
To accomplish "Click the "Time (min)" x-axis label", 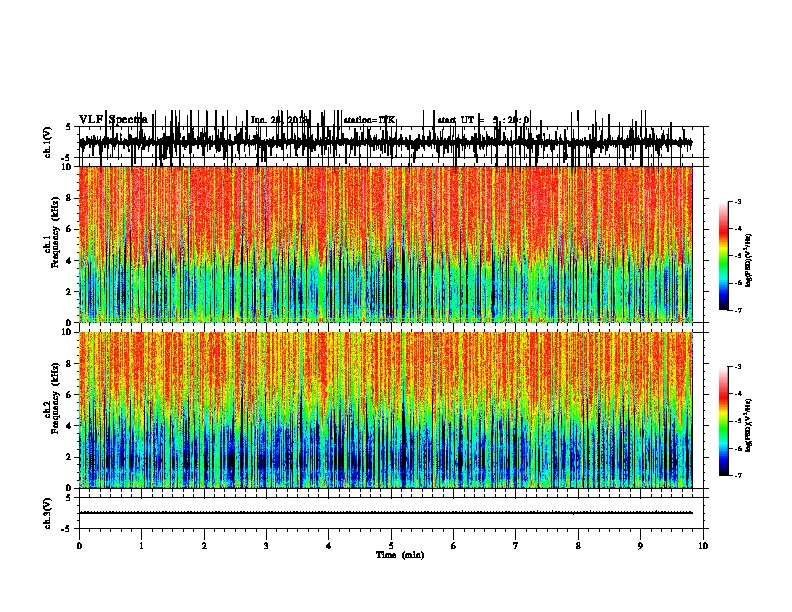I will pyautogui.click(x=400, y=555).
